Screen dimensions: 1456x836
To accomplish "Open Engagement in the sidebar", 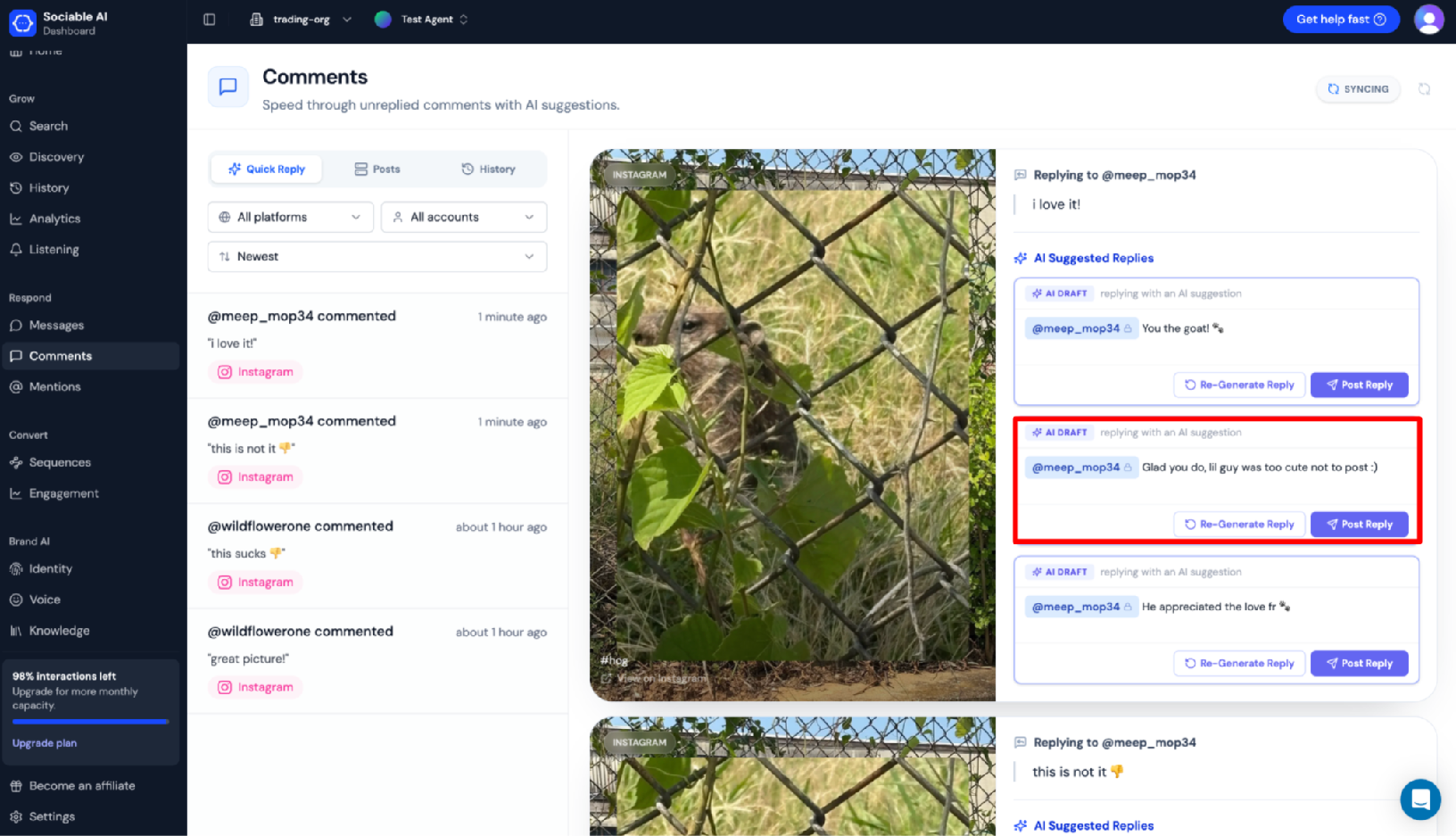I will [x=89, y=493].
